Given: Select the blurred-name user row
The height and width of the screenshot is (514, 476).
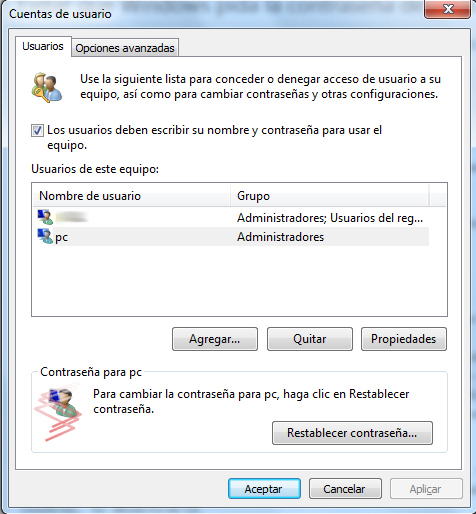Looking at the screenshot, I should coord(231,217).
